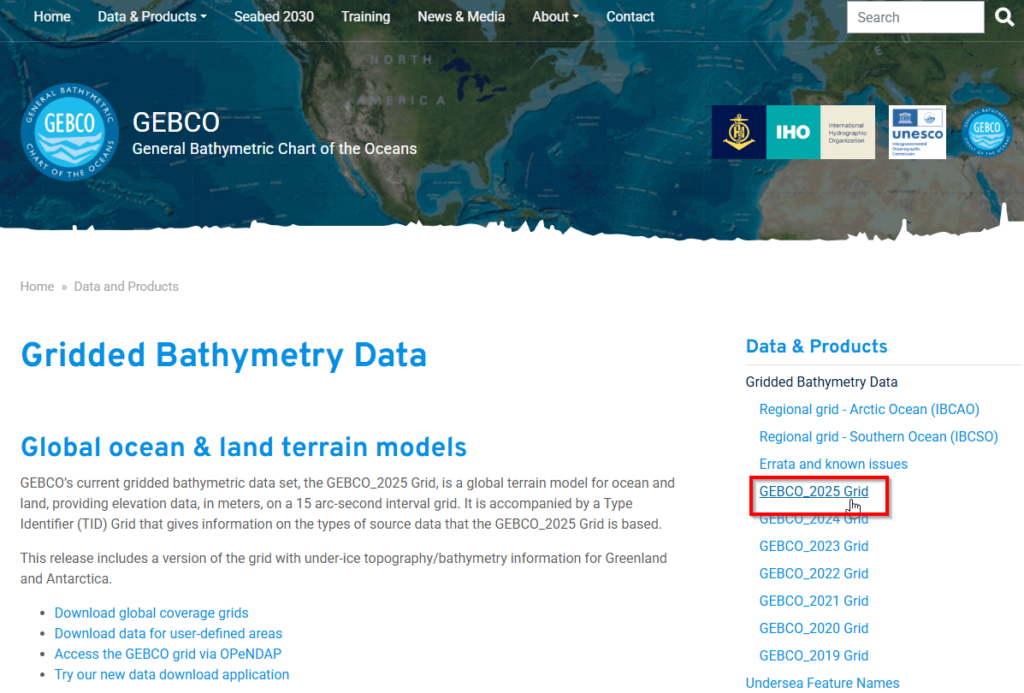Screen dimensions: 1024x693
Task: Select Regional grid - Arctic Ocean (IBCAO)
Action: click(x=869, y=409)
